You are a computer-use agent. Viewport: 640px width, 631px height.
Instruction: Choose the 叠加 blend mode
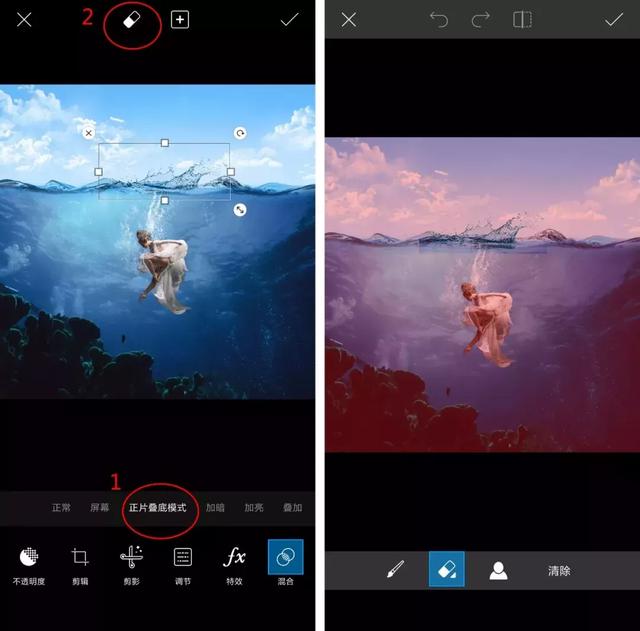click(293, 508)
